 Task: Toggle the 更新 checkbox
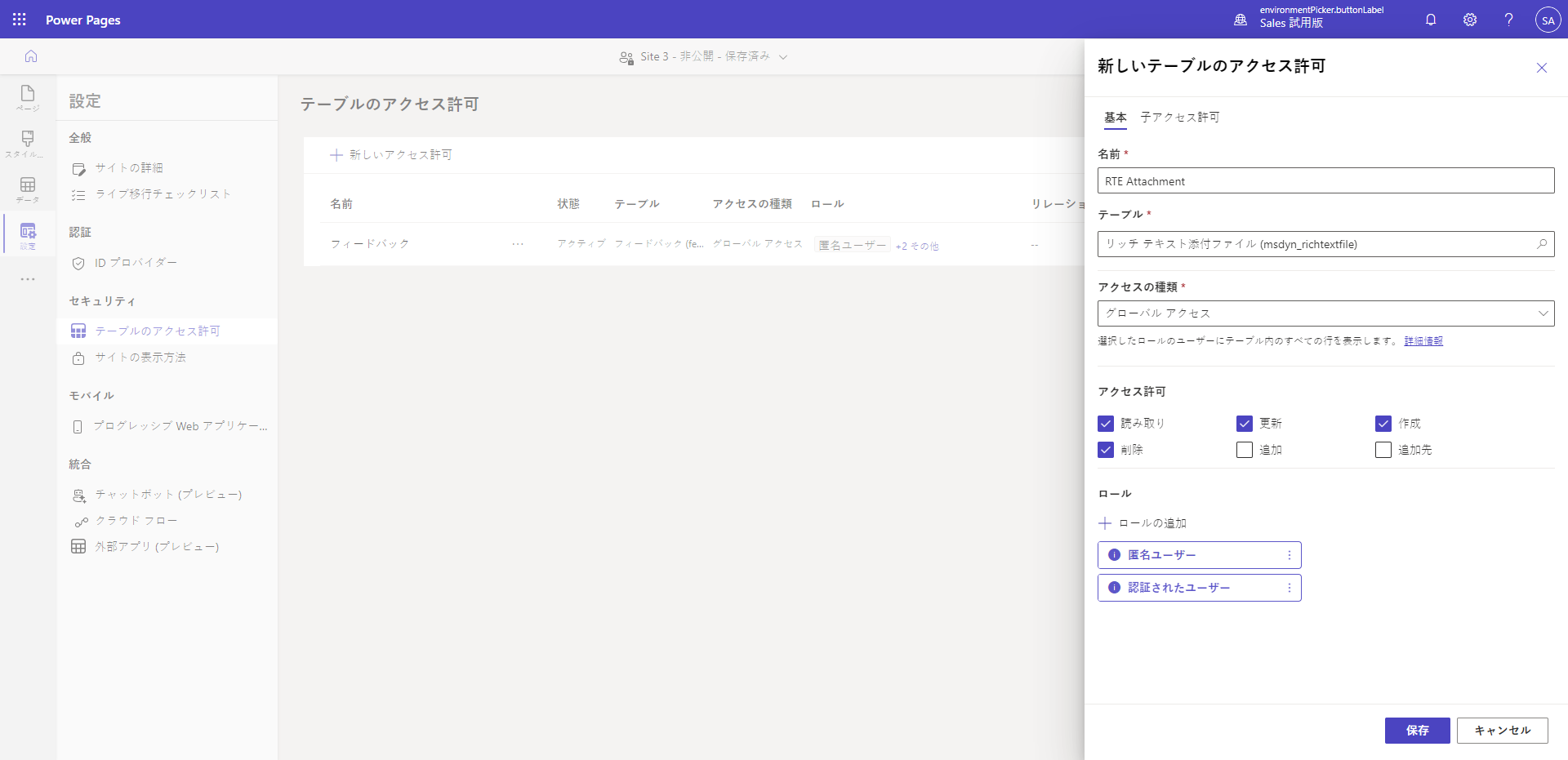(x=1245, y=424)
